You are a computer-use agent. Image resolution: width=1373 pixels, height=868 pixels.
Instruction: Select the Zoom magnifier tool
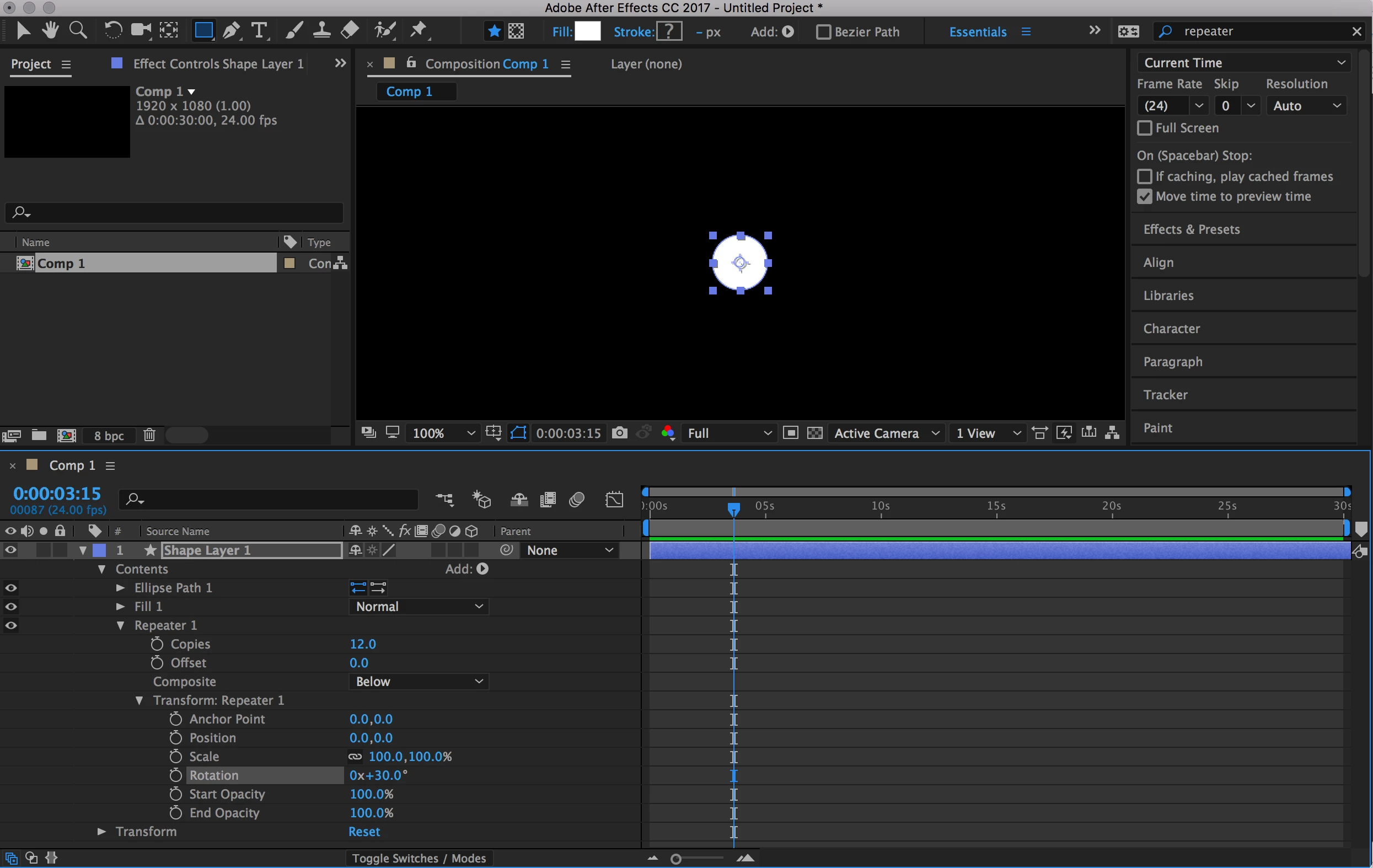coord(78,30)
